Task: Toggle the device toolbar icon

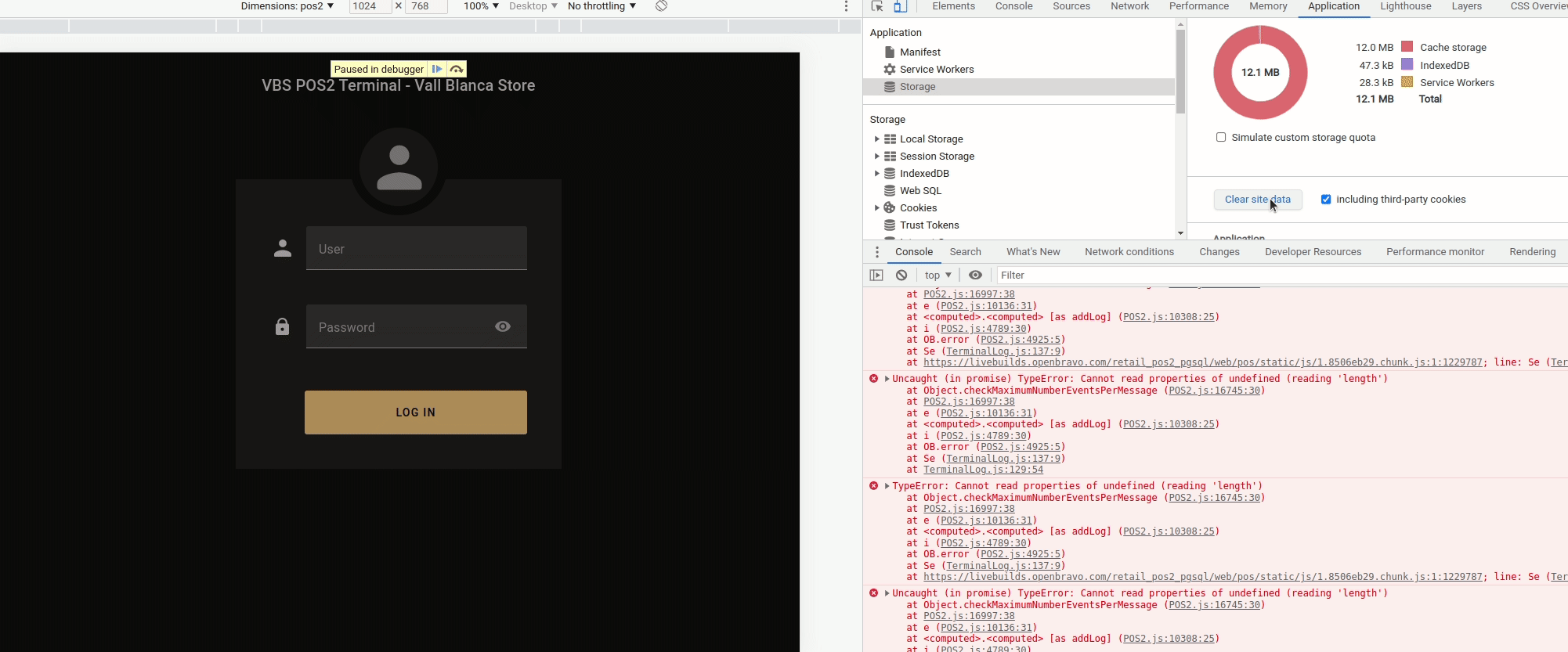Action: pos(900,6)
